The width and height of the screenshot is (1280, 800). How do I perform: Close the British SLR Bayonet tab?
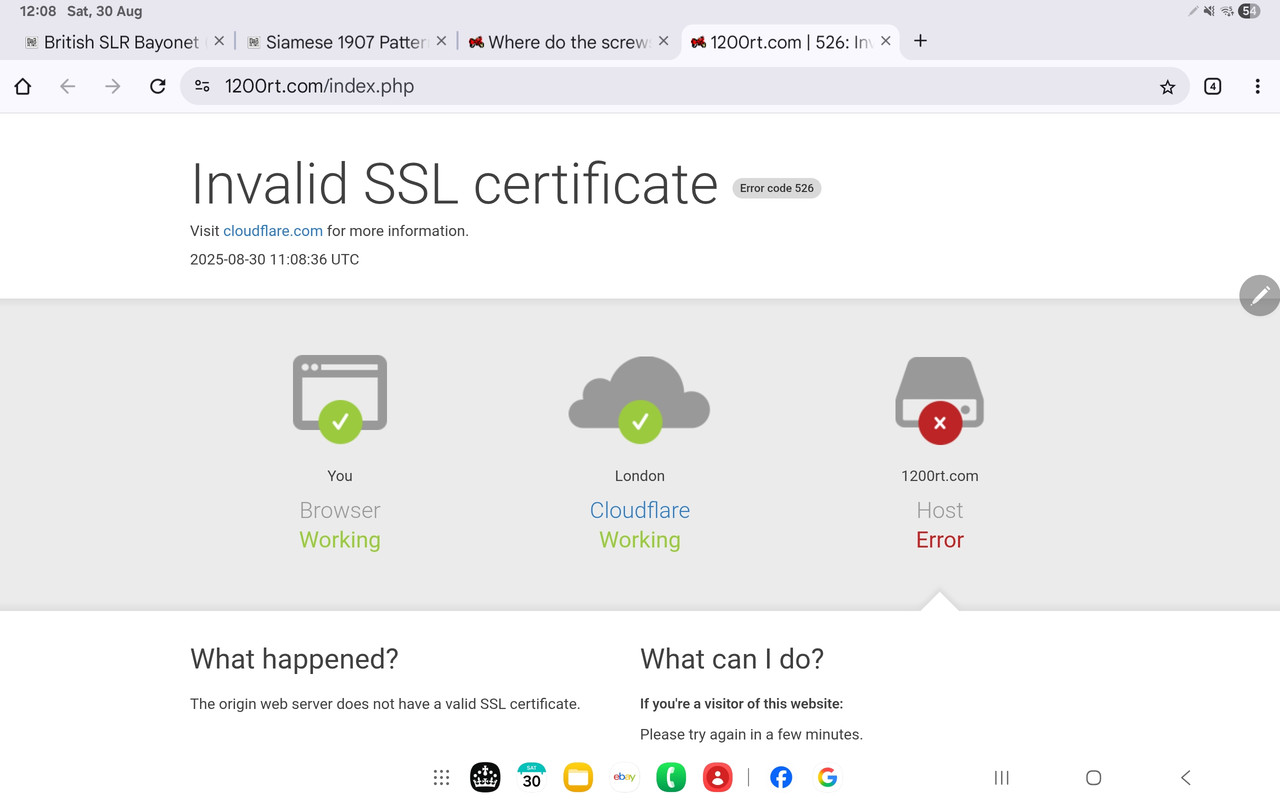[219, 42]
